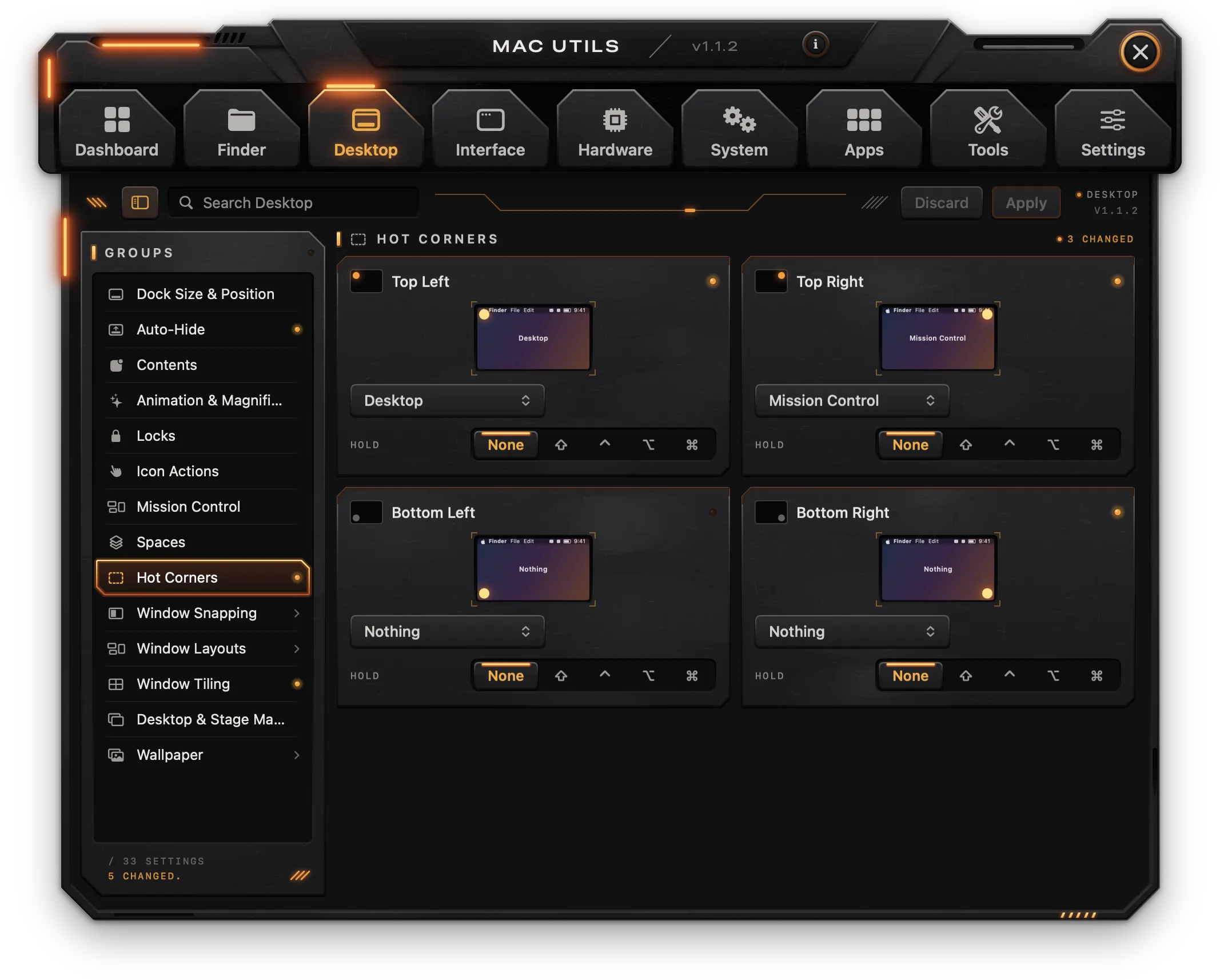Select None hold option for Bottom Right
1220x980 pixels.
point(910,676)
